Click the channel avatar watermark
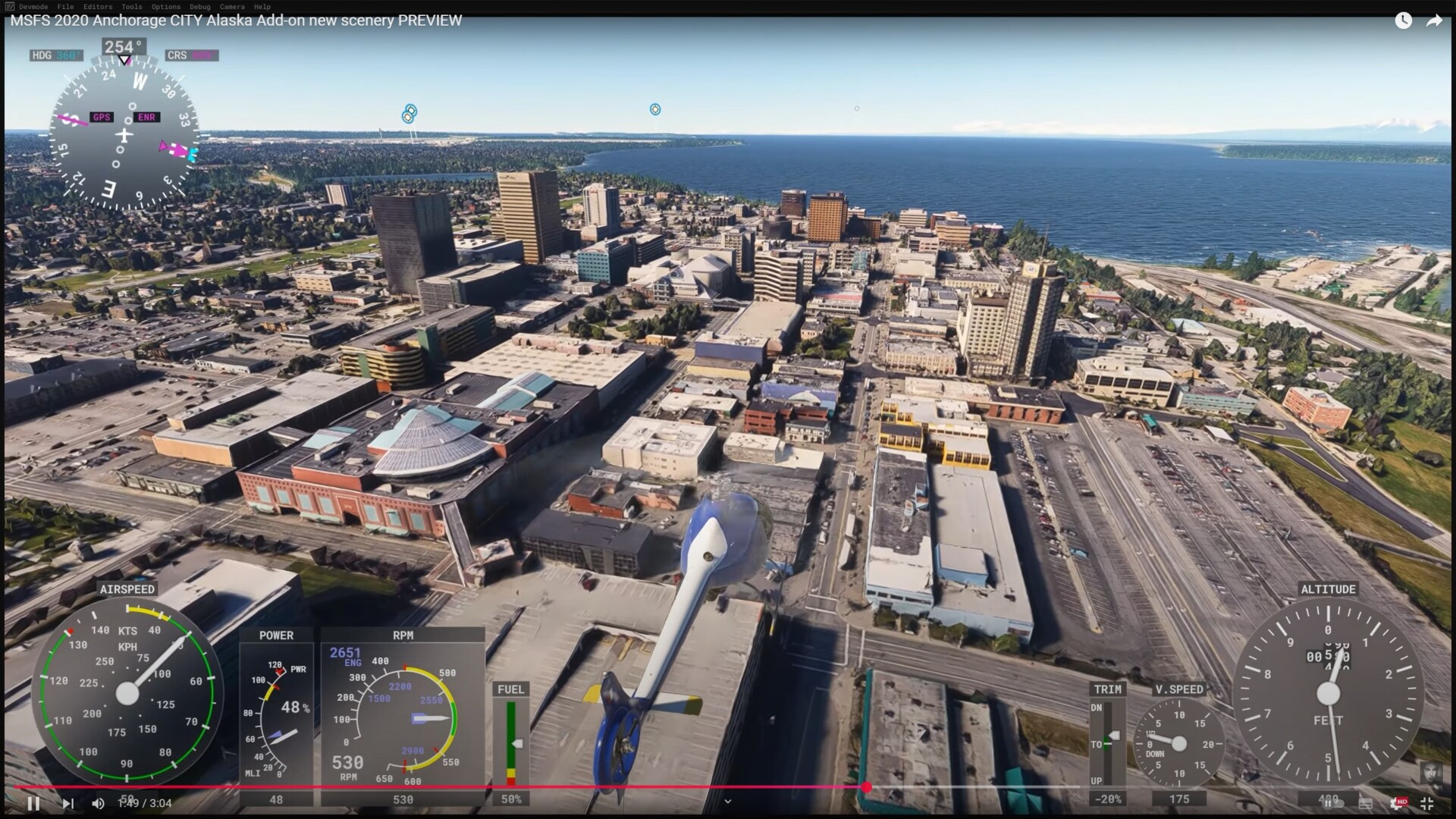The height and width of the screenshot is (819, 1456). (x=1431, y=773)
